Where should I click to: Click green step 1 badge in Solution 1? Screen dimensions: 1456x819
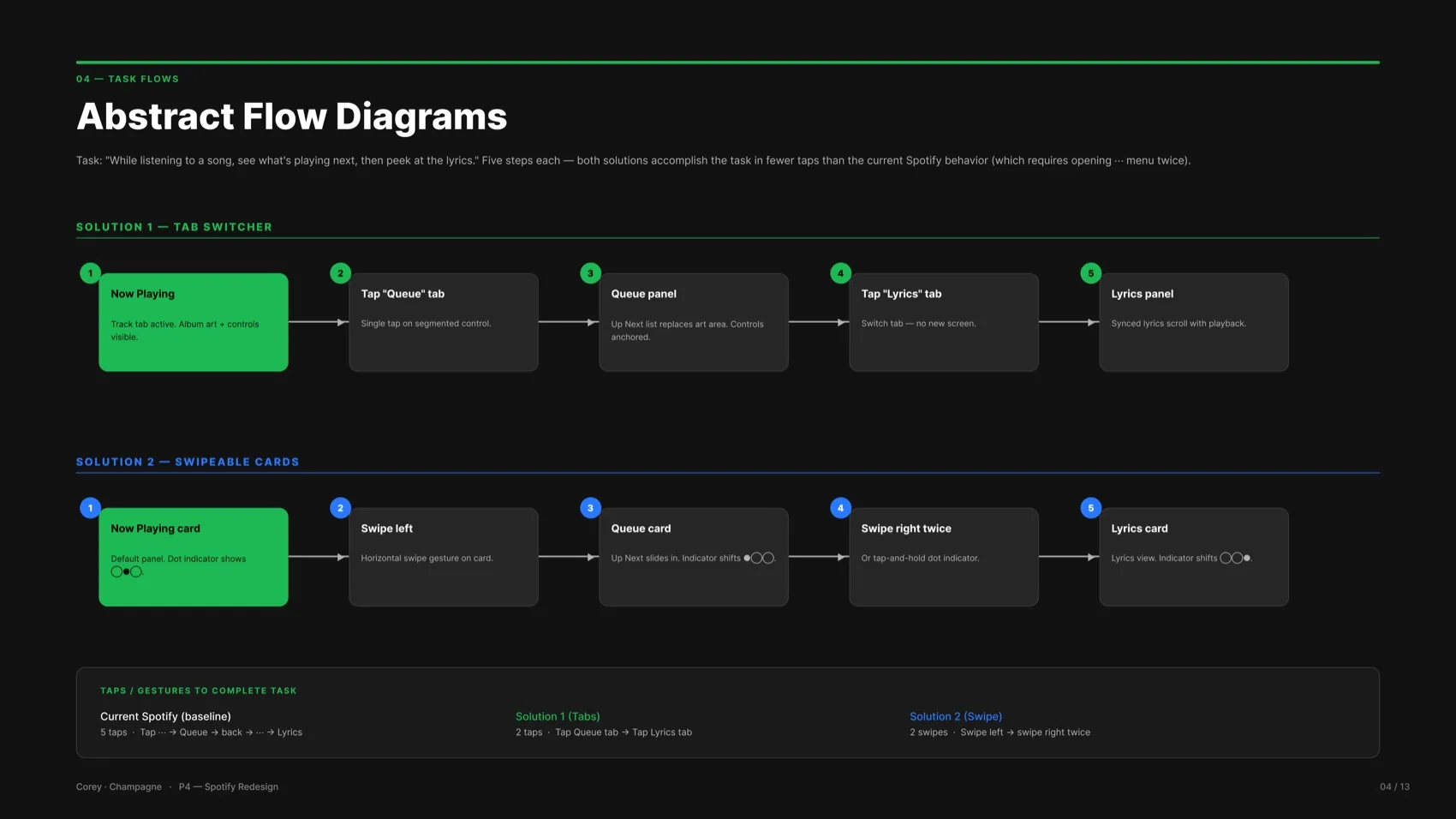[x=90, y=273]
